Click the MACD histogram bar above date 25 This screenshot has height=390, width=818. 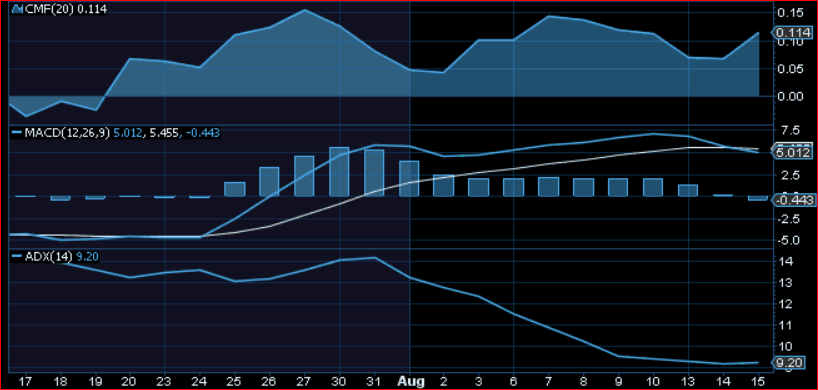[x=235, y=189]
